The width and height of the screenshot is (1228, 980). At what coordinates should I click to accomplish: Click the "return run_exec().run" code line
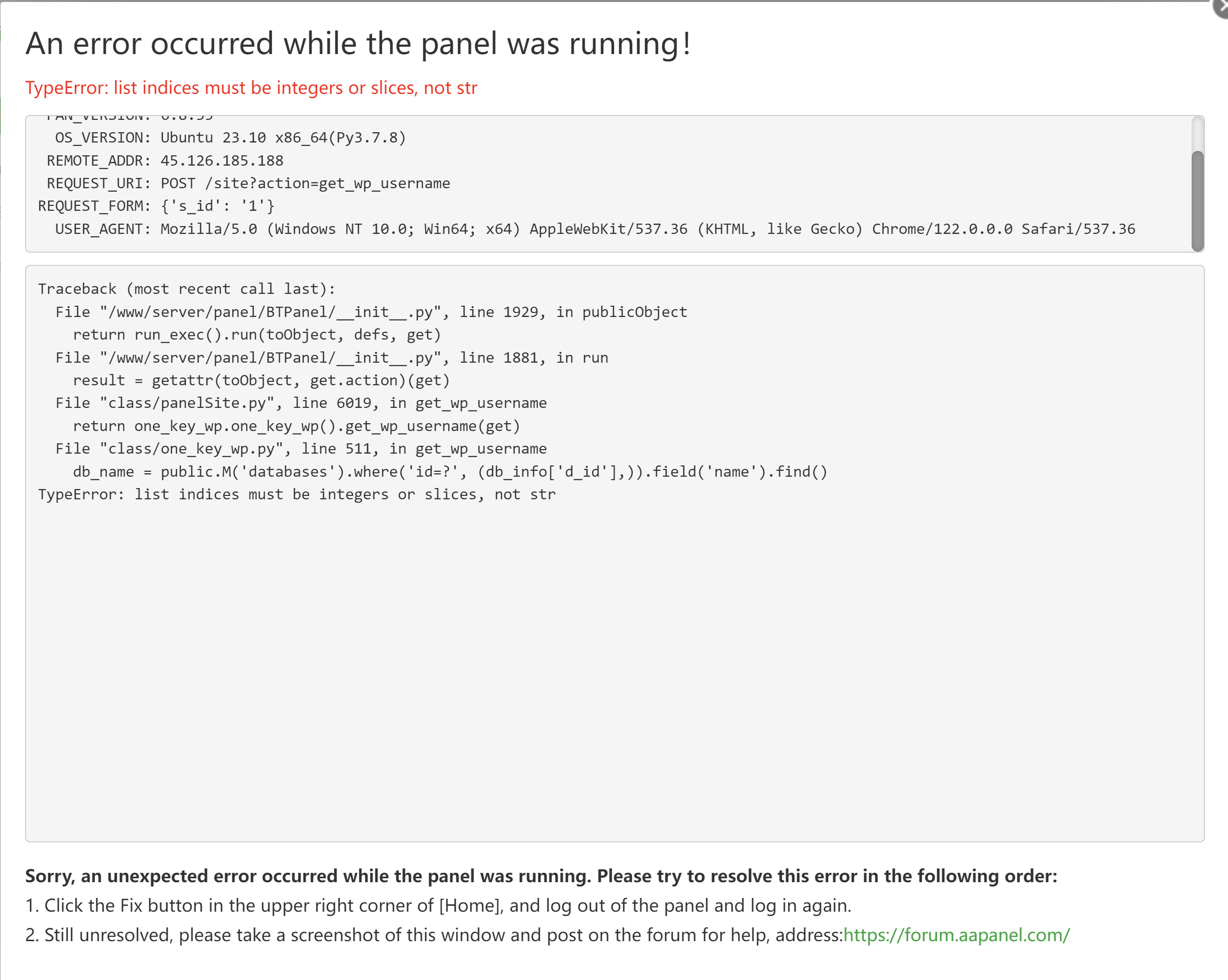coord(257,335)
